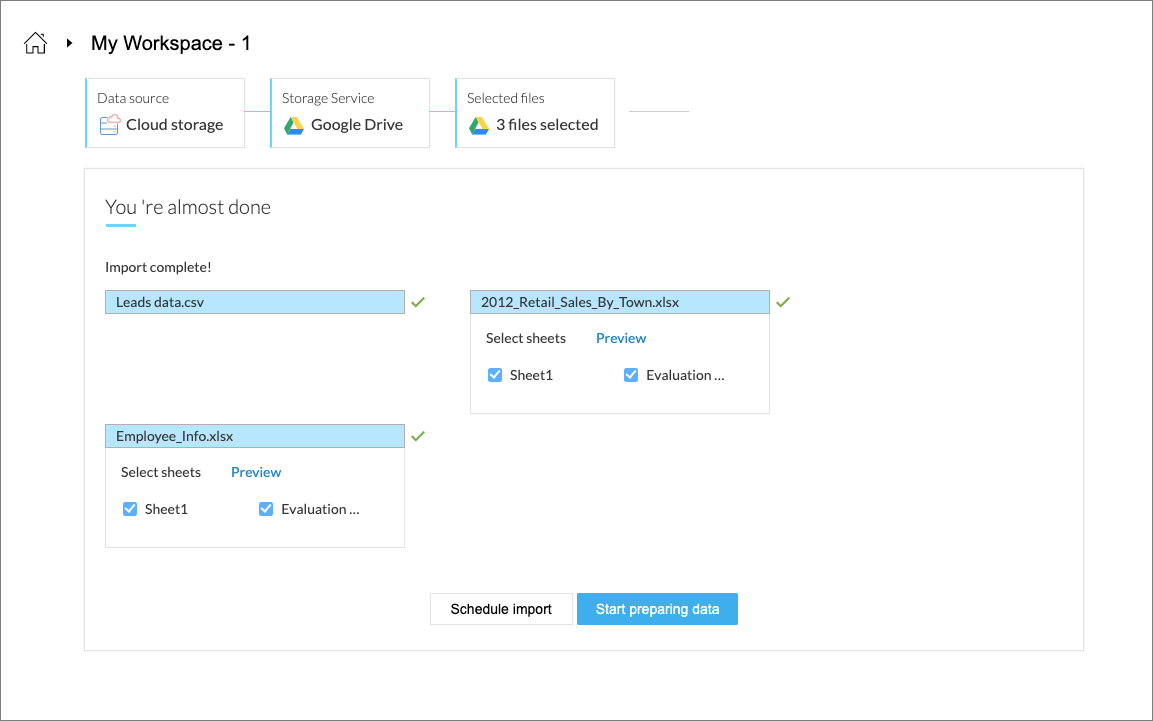The height and width of the screenshot is (721, 1153).
Task: Uncheck the Evaluation sheet for Retail Sales
Action: pos(631,374)
